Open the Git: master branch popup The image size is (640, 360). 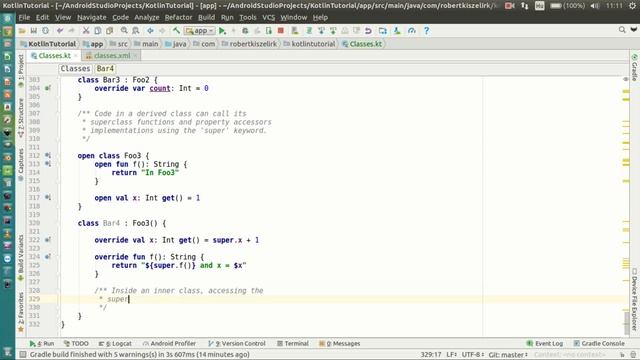click(508, 354)
